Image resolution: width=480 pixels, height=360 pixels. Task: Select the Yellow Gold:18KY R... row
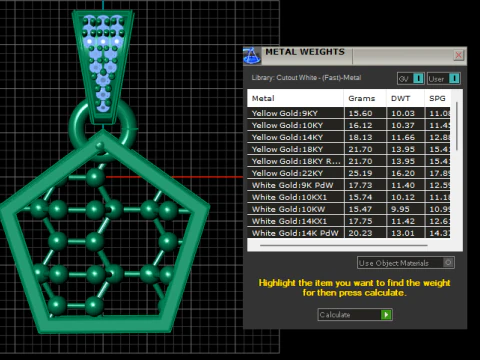[x=349, y=161]
